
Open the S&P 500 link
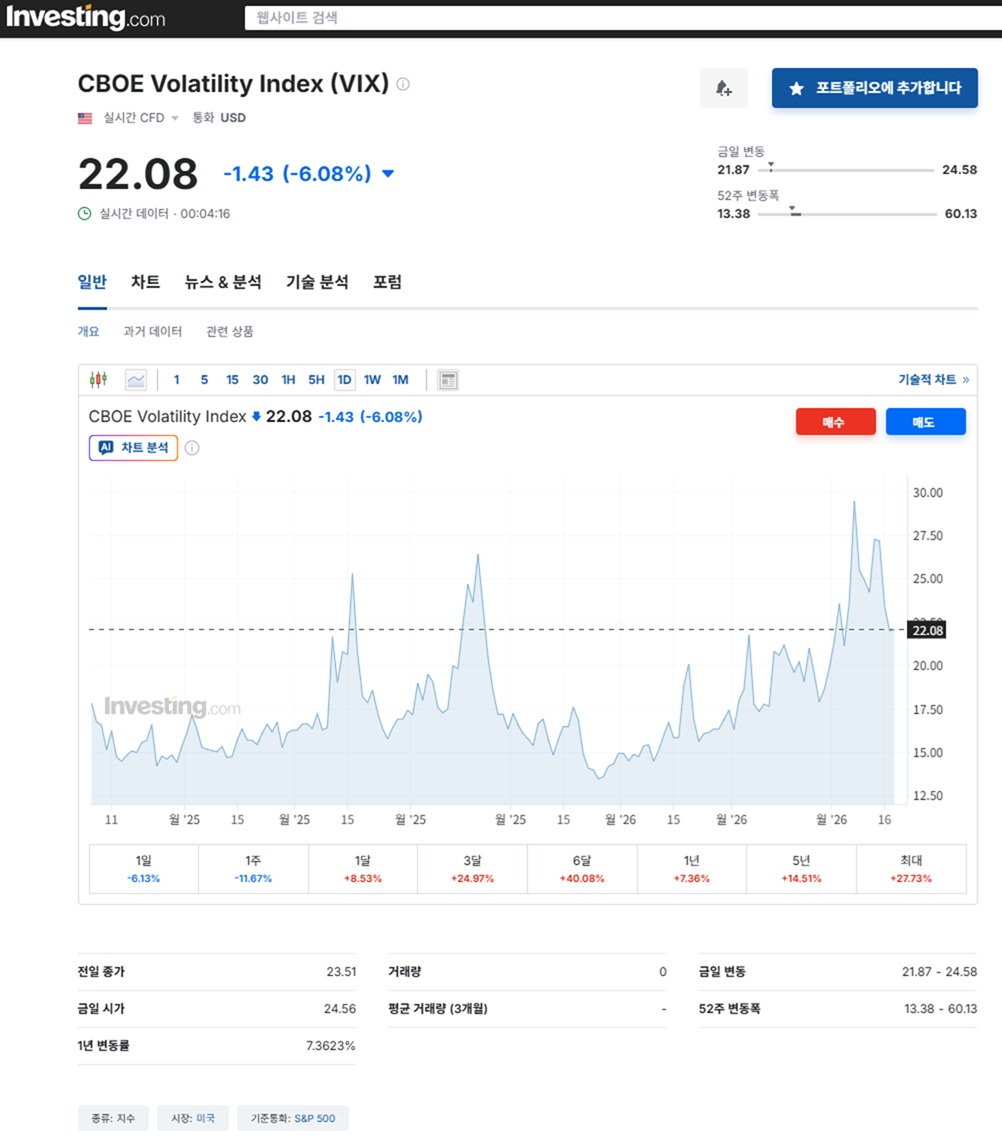pyautogui.click(x=315, y=1118)
